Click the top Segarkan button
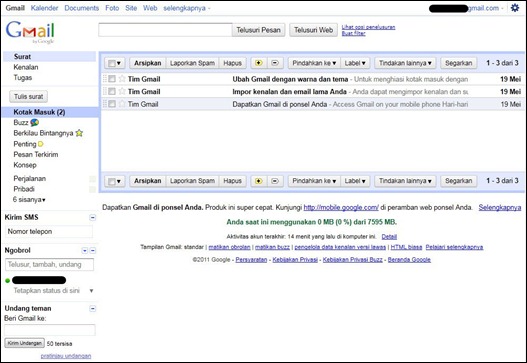The height and width of the screenshot is (363, 527). coord(458,63)
